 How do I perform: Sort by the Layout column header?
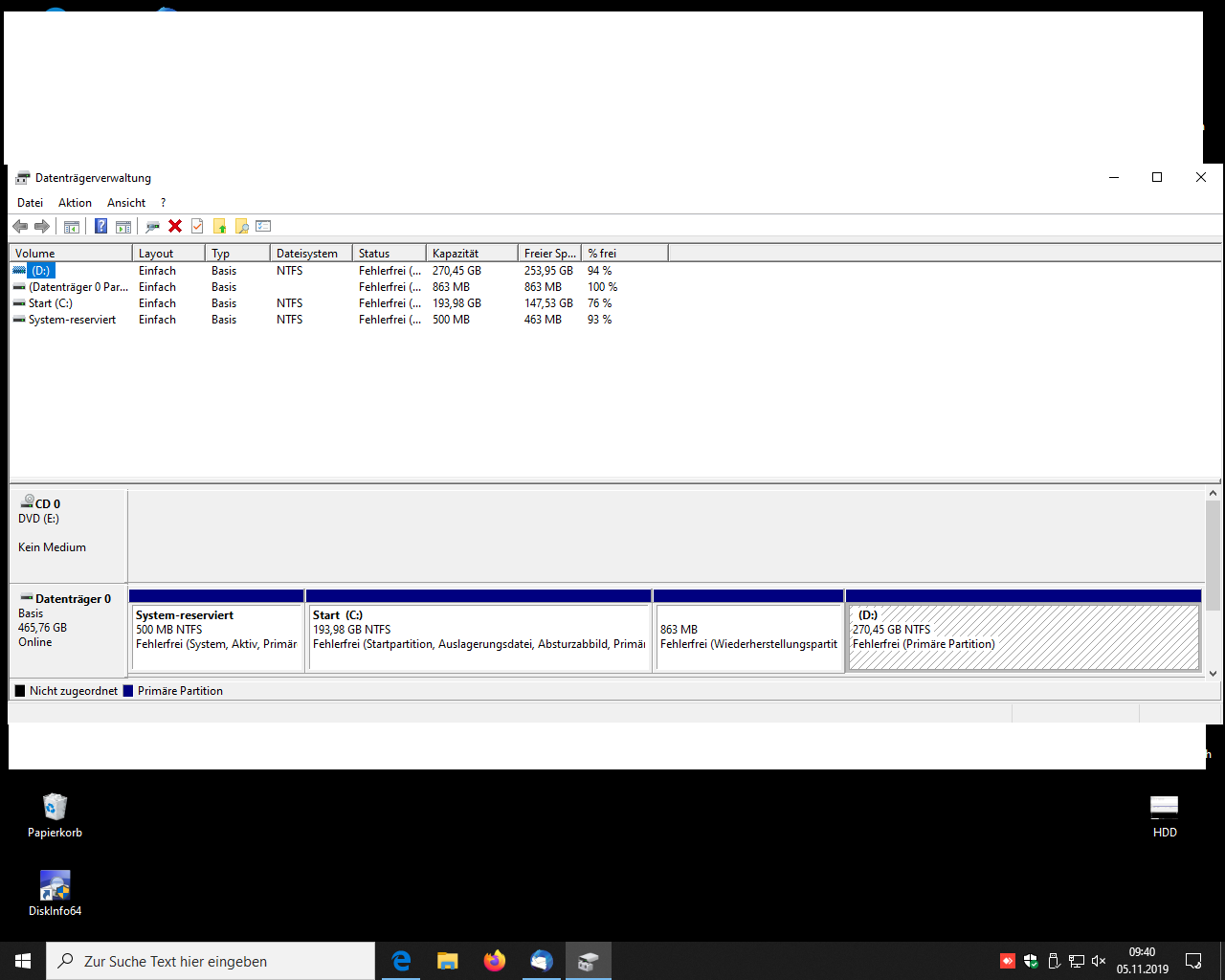[168, 254]
